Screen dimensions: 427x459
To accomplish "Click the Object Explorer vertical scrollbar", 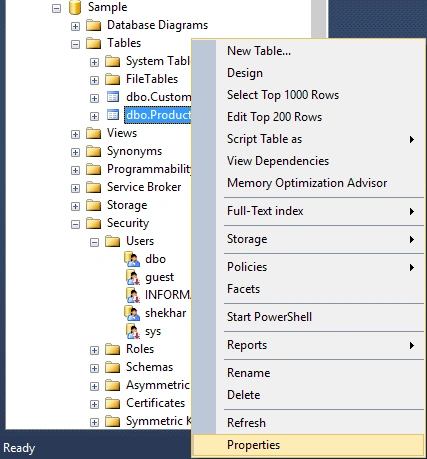I will (x=319, y=18).
